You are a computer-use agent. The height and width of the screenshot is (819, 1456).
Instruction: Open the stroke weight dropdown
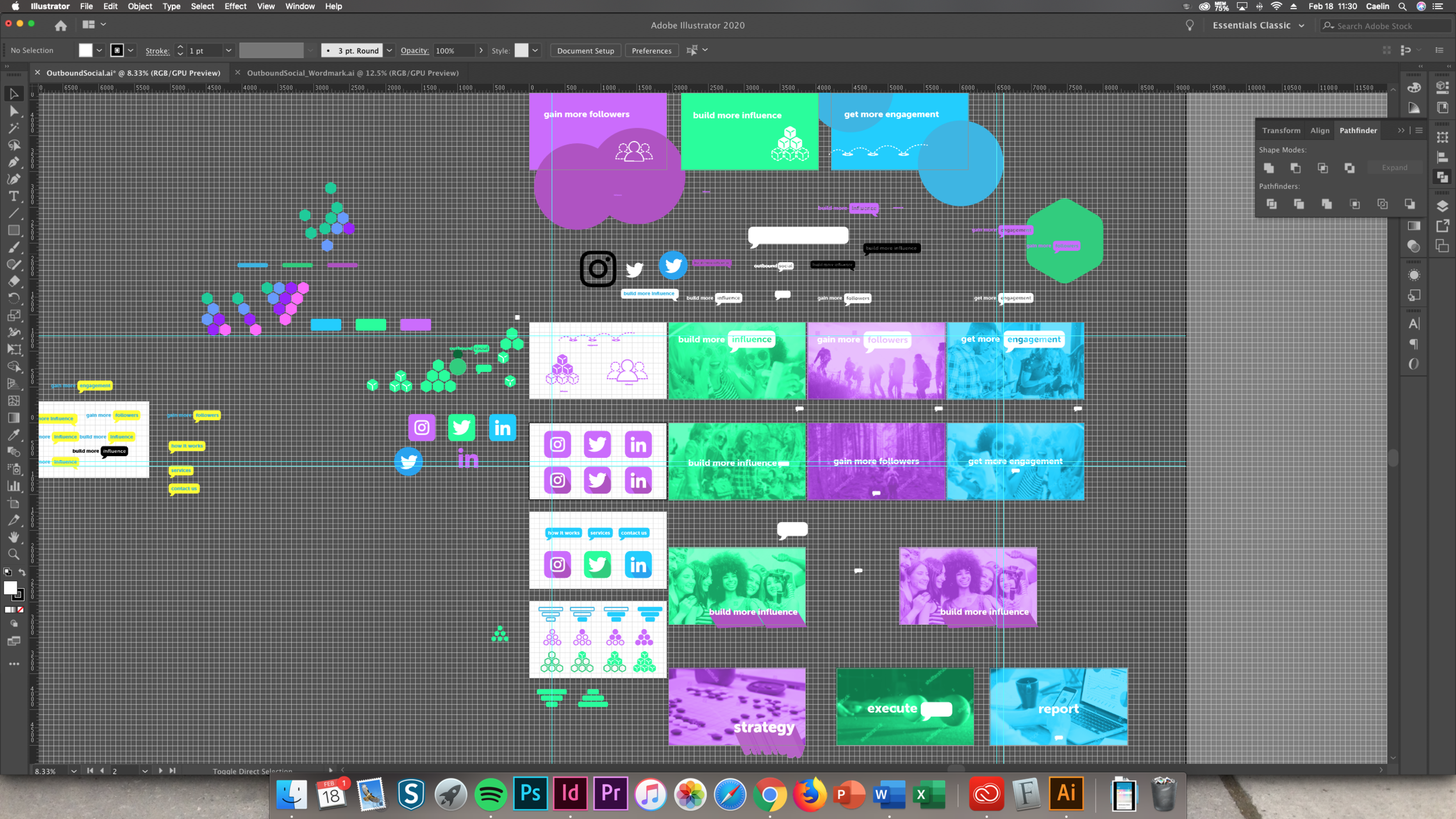(229, 51)
